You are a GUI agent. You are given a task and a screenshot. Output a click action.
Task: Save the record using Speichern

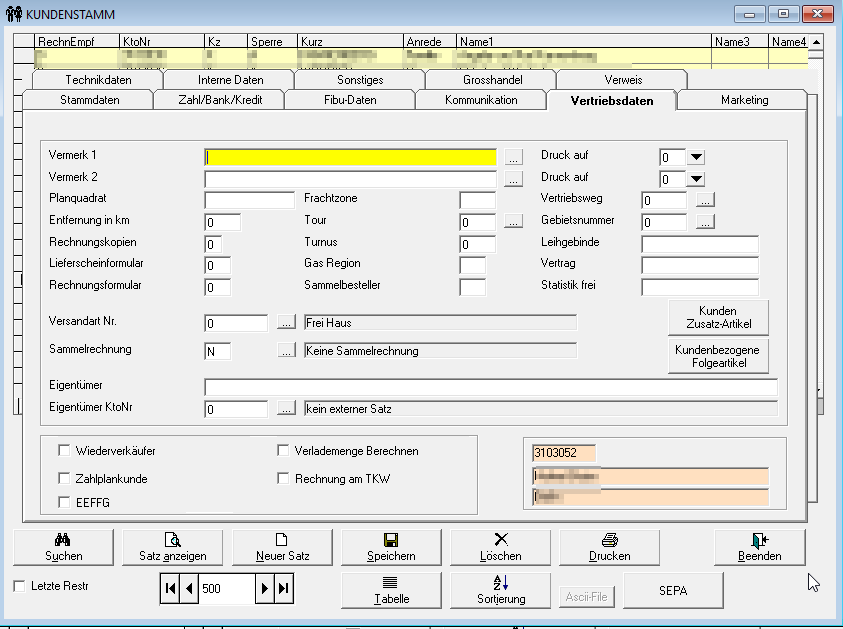(x=391, y=546)
